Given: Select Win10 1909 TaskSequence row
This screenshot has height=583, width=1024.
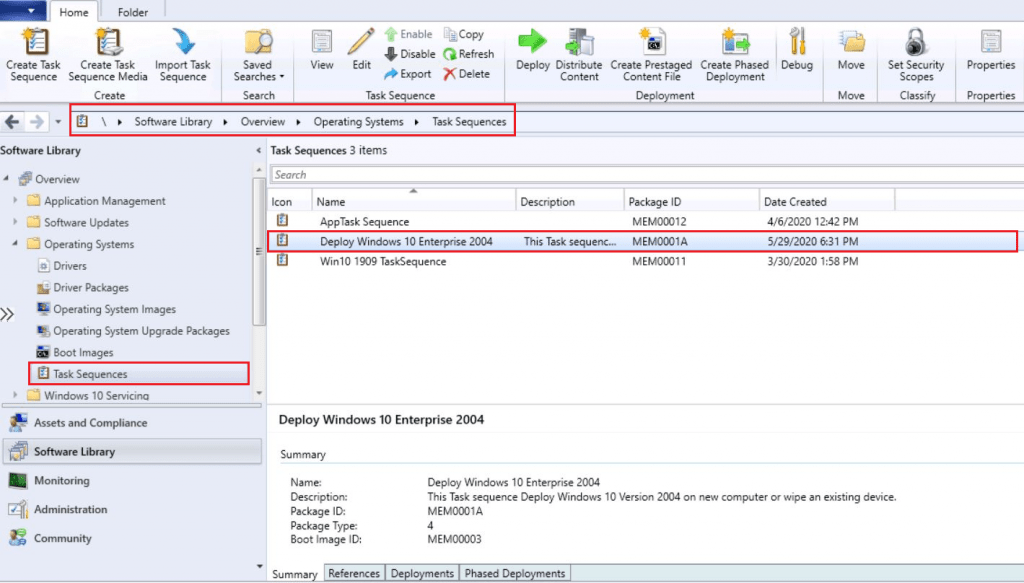Looking at the screenshot, I should click(x=645, y=261).
